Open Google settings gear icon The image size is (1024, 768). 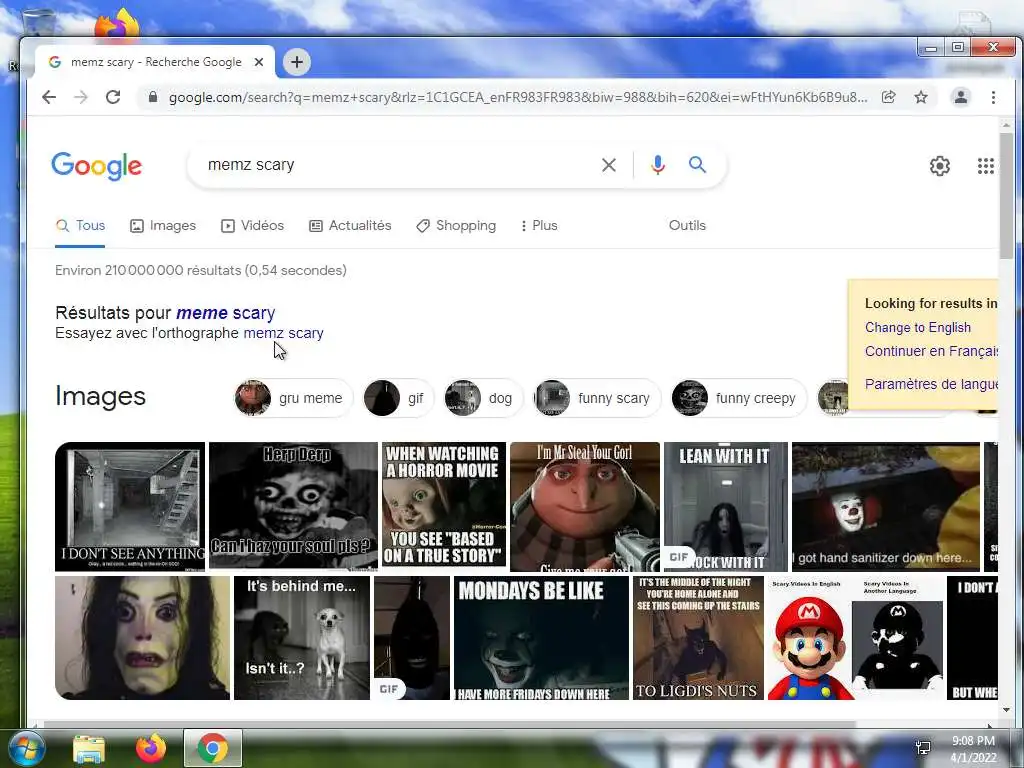click(940, 166)
